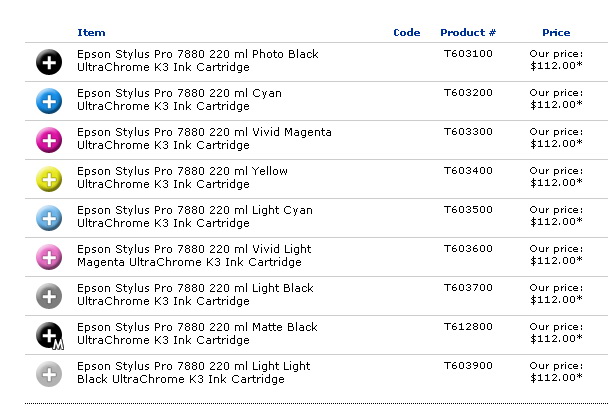Image resolution: width=608 pixels, height=419 pixels.
Task: Open the Vivid Magenta cartridge item title
Action: coord(204,138)
